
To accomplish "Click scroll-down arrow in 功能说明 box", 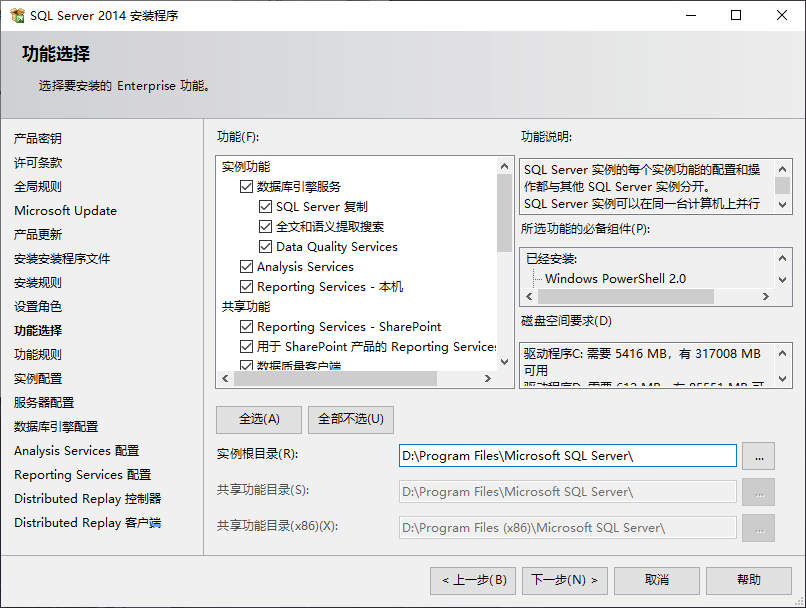I will 782,205.
